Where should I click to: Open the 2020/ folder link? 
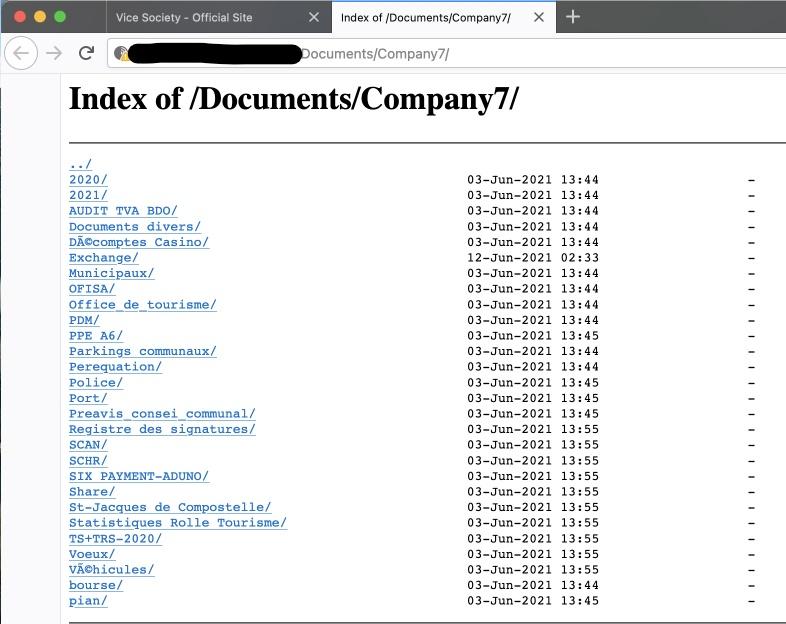point(88,179)
